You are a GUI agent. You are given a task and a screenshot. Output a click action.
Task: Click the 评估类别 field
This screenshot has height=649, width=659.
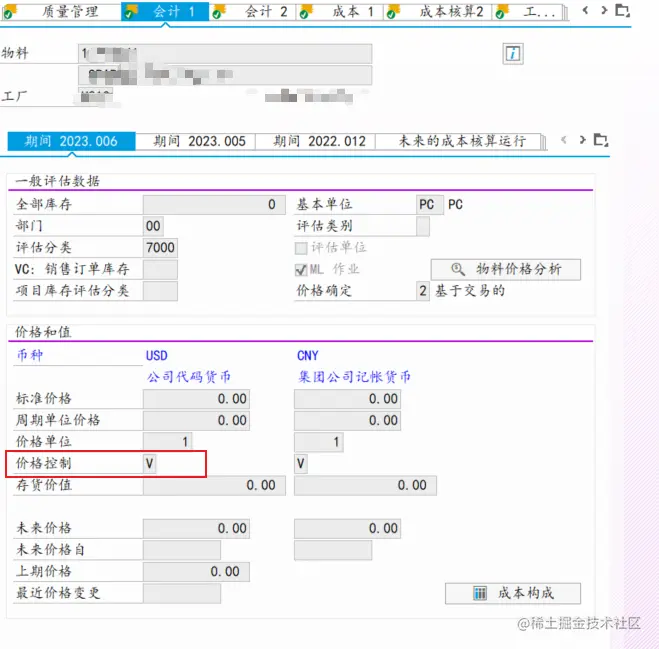point(423,226)
